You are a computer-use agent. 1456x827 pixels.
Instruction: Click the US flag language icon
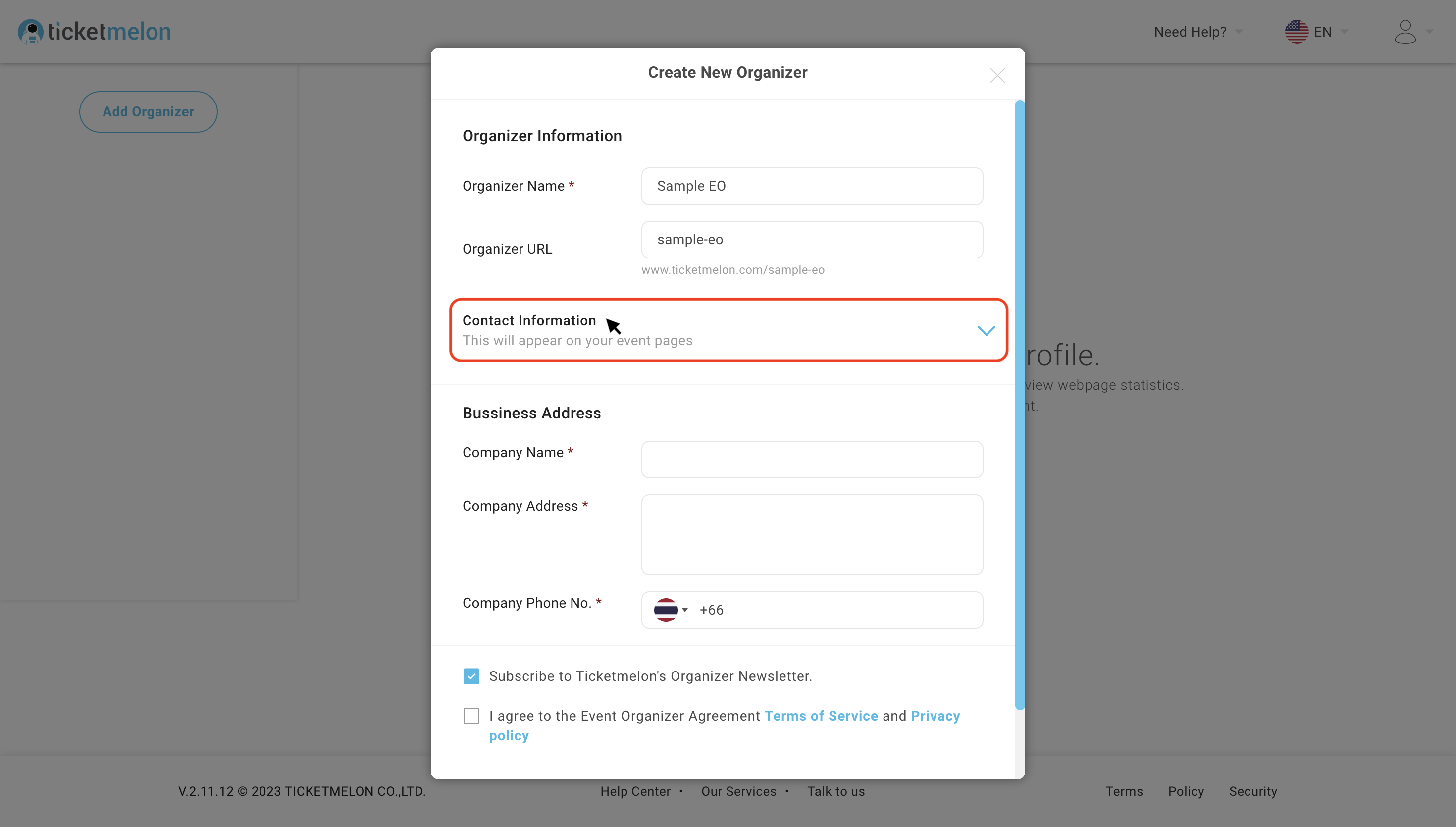[1297, 32]
